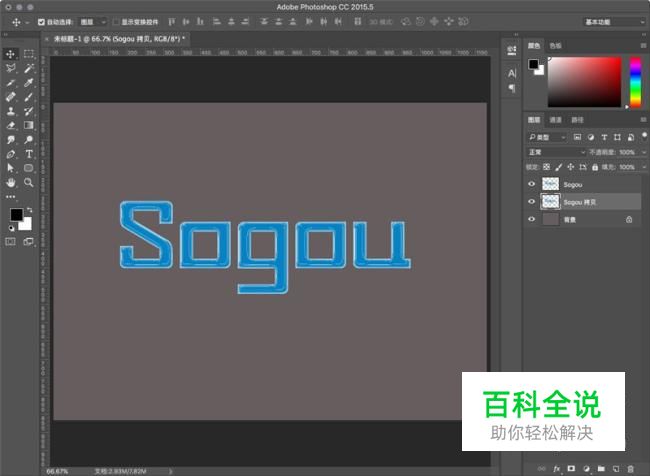The width and height of the screenshot is (650, 476).
Task: Toggle the Auto-Select checkbox
Action: click(41, 22)
